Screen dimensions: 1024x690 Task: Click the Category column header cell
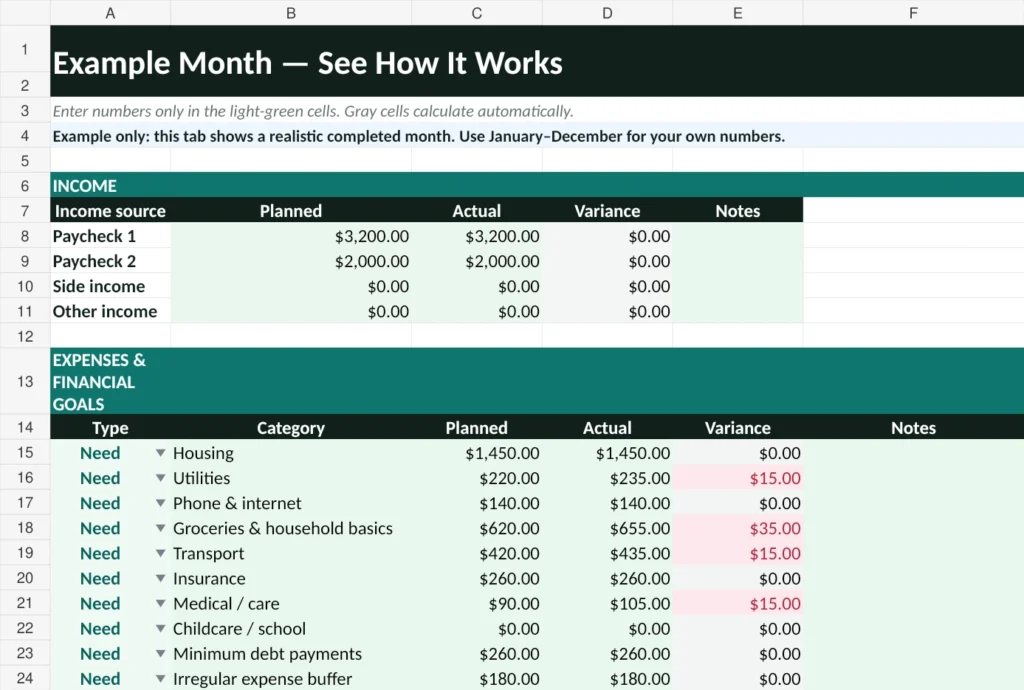coord(291,428)
